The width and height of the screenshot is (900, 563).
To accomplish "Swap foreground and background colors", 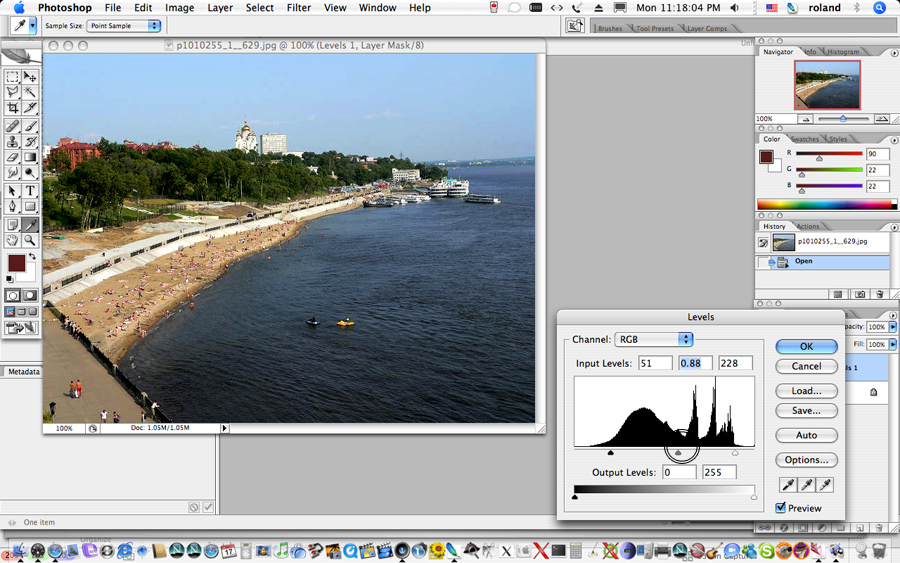I will 31,257.
